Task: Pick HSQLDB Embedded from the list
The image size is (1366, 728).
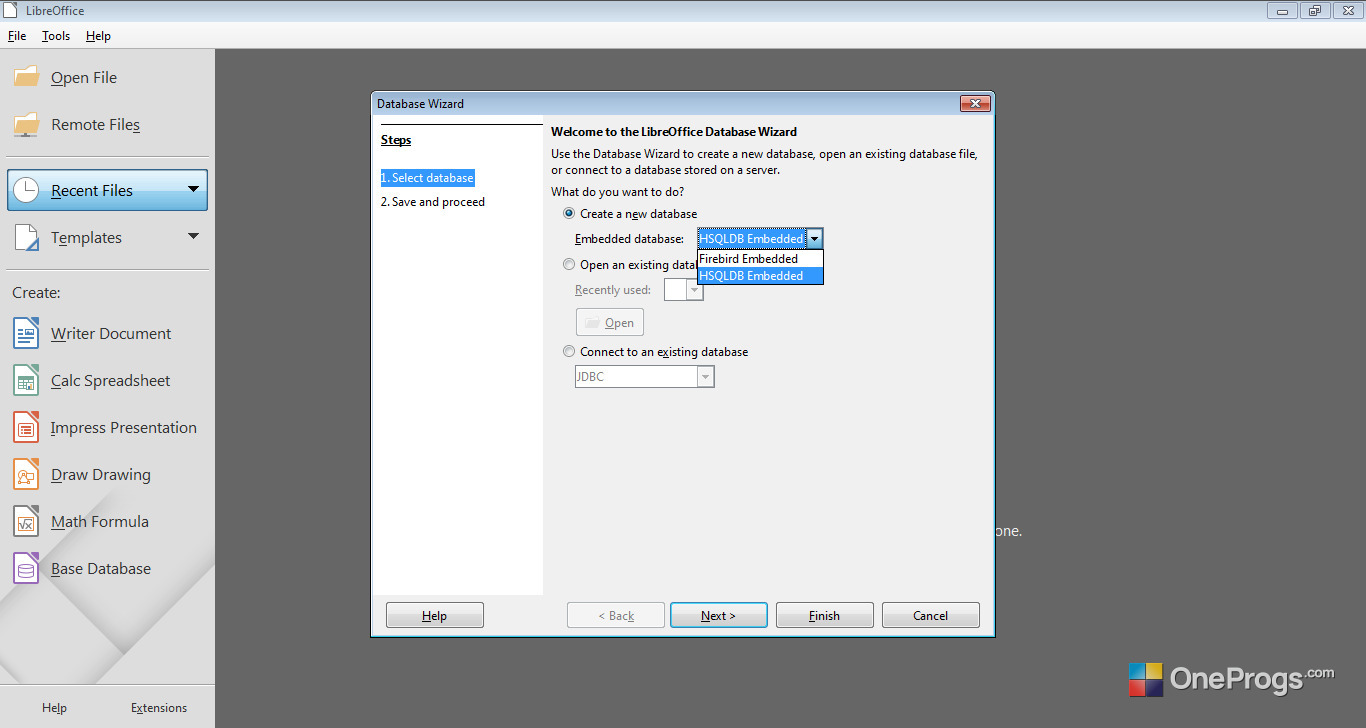Action: pos(760,275)
